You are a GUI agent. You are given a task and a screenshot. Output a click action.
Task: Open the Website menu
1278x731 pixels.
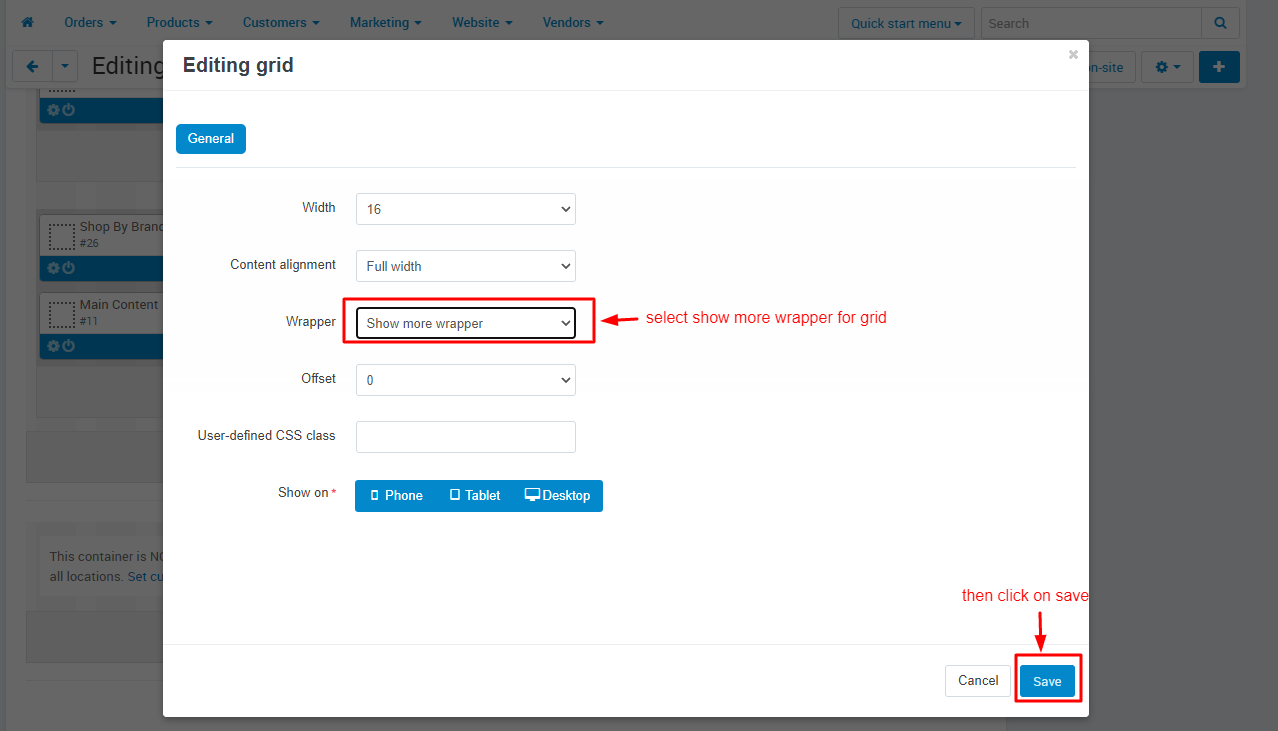pos(482,22)
